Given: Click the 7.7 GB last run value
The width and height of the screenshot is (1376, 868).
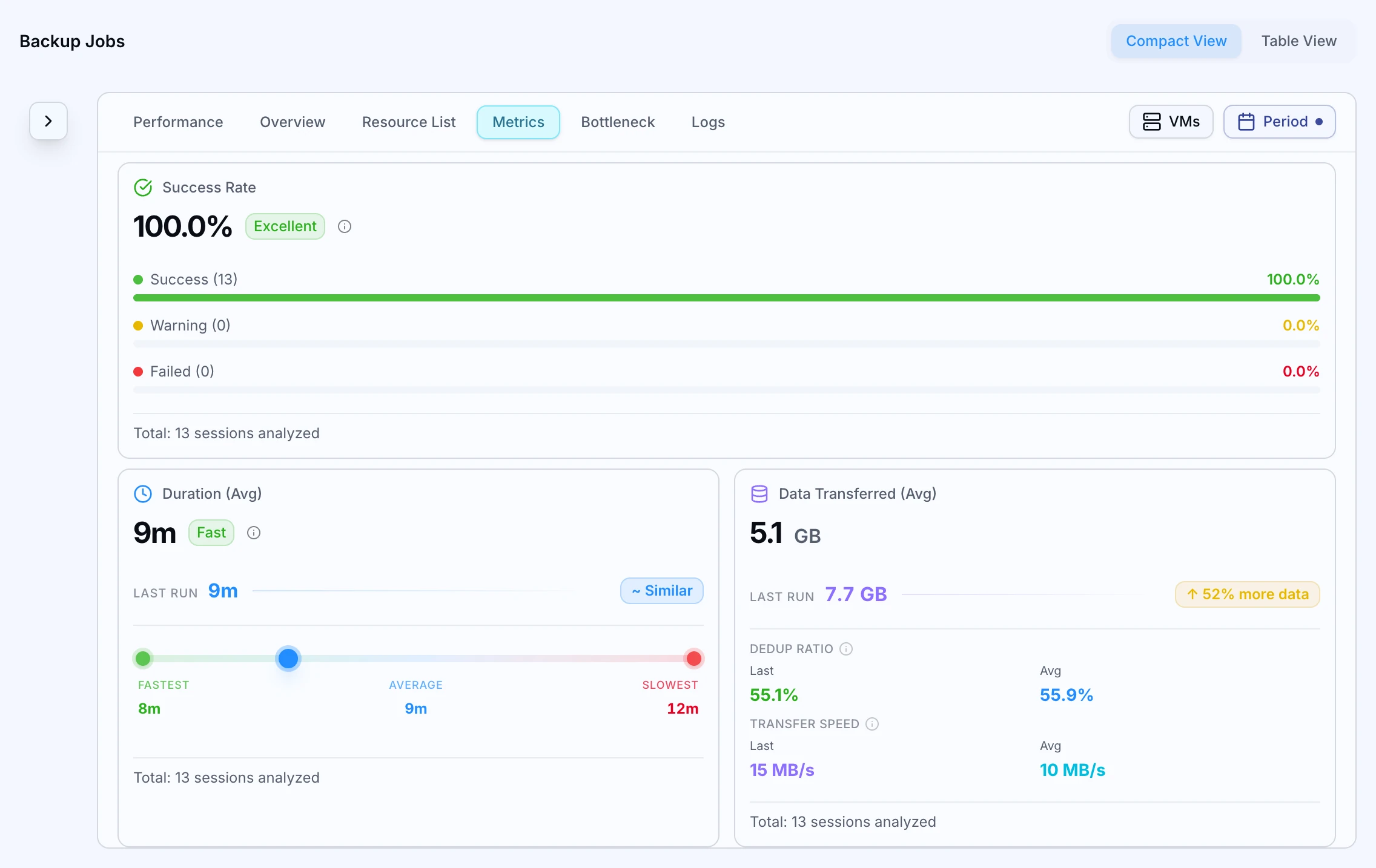Looking at the screenshot, I should [x=856, y=594].
